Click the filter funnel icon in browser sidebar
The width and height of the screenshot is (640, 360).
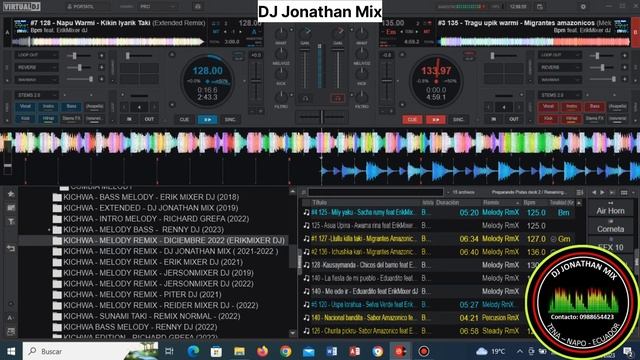[11, 222]
